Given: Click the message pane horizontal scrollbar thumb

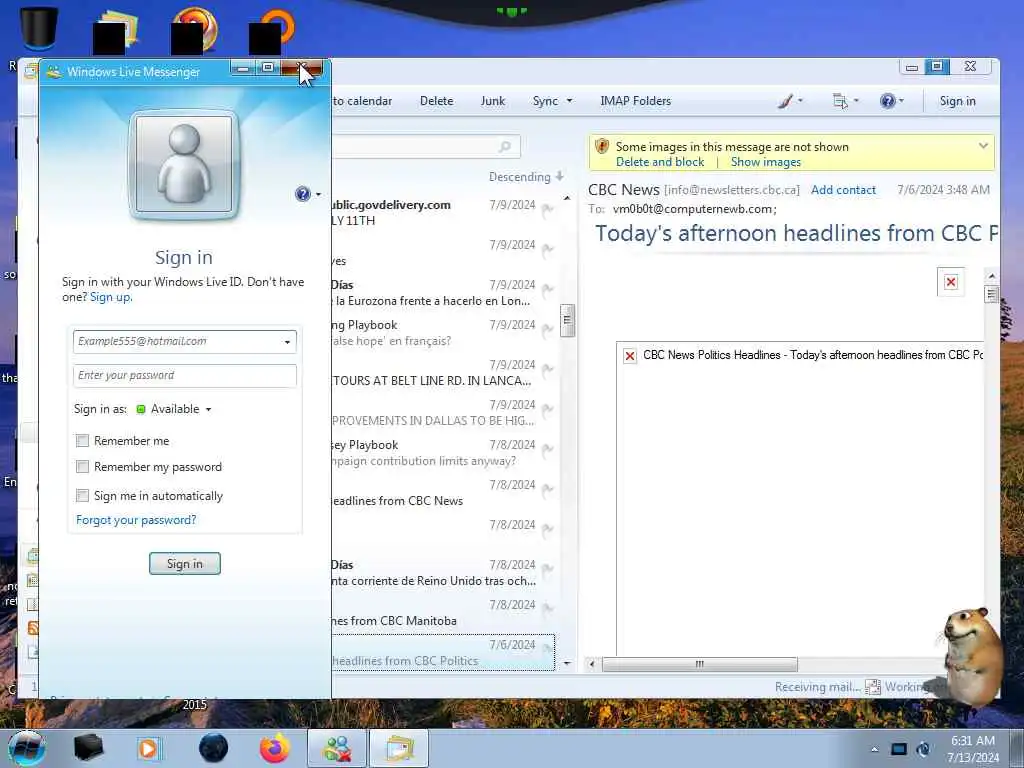Looking at the screenshot, I should (x=699, y=664).
